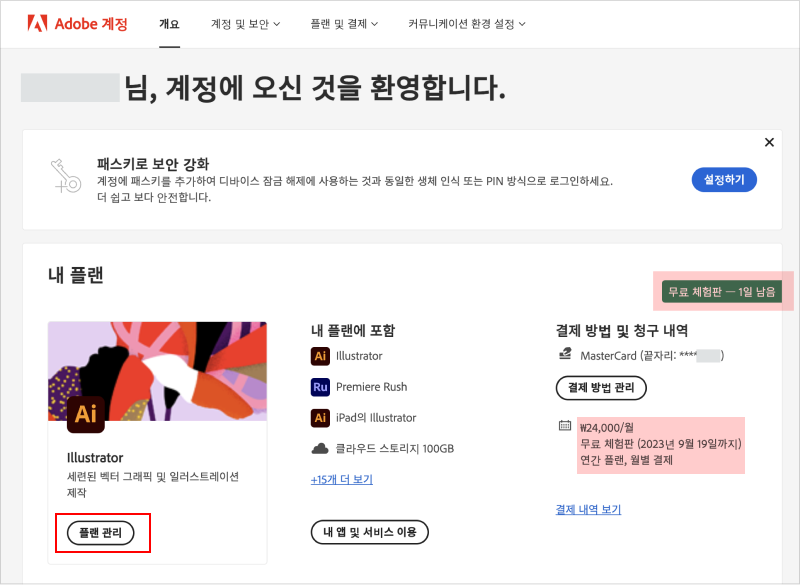The width and height of the screenshot is (800, 585).
Task: Expand the 플랜 및 결제 menu
Action: coord(344,24)
